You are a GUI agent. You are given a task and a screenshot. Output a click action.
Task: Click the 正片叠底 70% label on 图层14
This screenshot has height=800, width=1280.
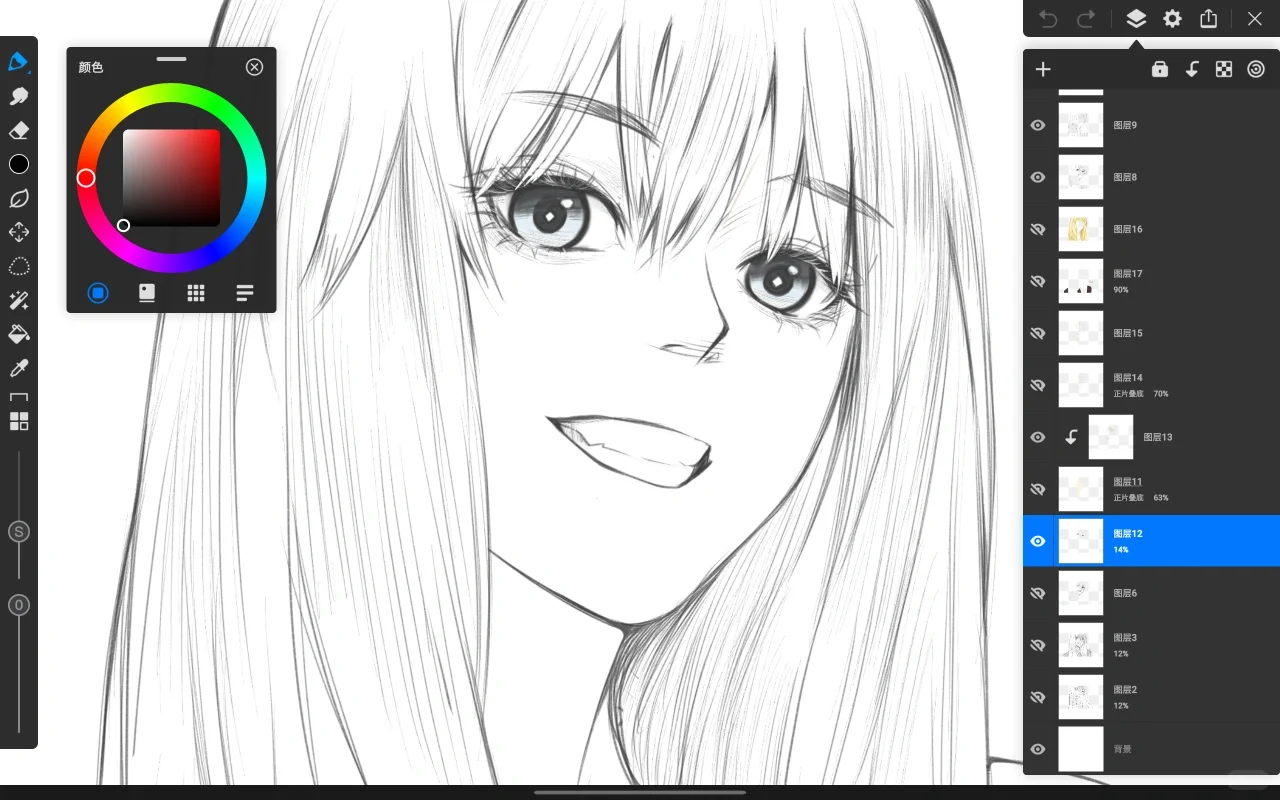click(x=1141, y=394)
